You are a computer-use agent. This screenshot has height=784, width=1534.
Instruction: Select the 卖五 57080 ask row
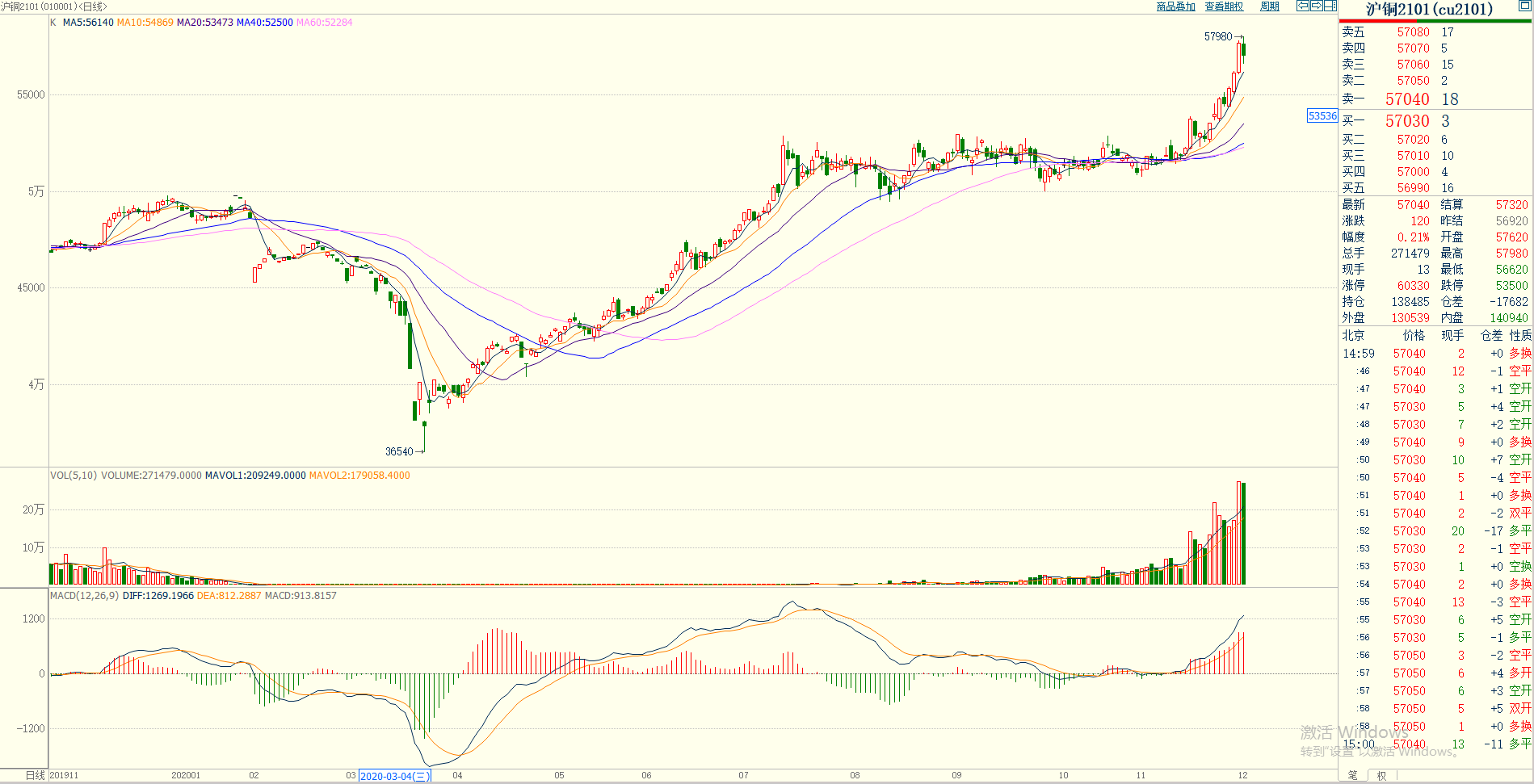[1436, 32]
